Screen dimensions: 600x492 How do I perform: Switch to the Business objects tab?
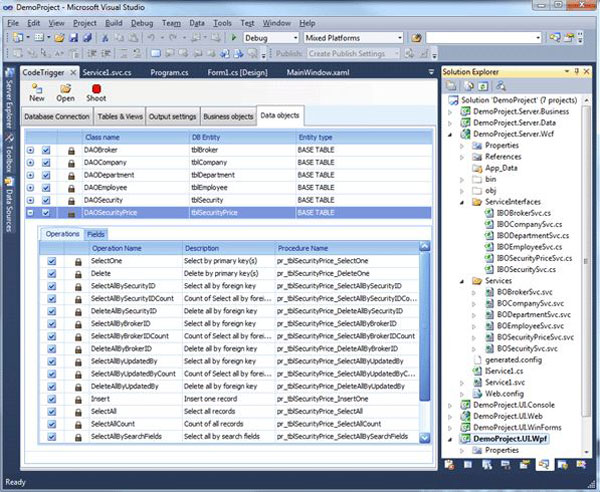228,117
